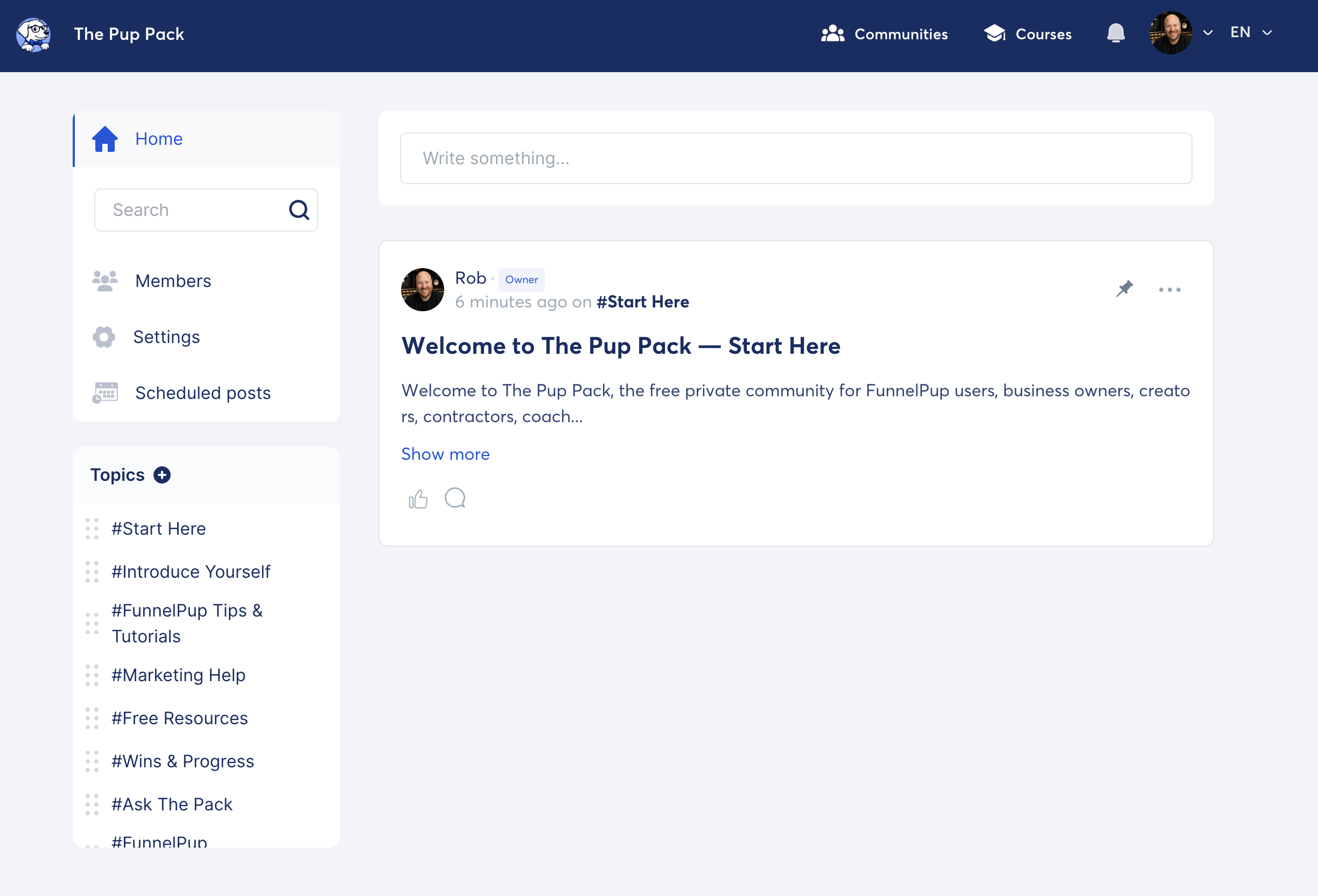Open #FunnelPup Tips & Tutorials topic

click(x=187, y=623)
